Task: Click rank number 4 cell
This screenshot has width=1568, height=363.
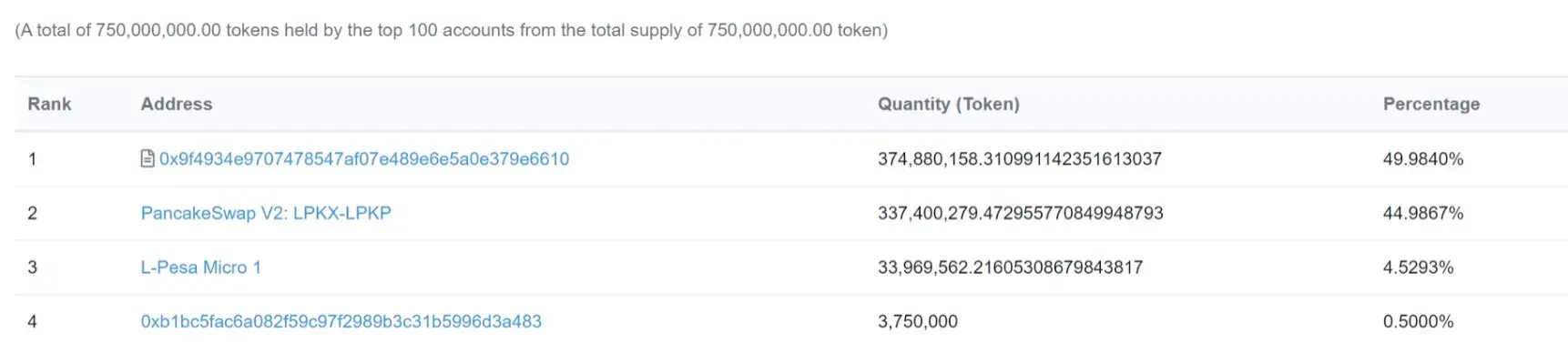Action: pos(33,321)
